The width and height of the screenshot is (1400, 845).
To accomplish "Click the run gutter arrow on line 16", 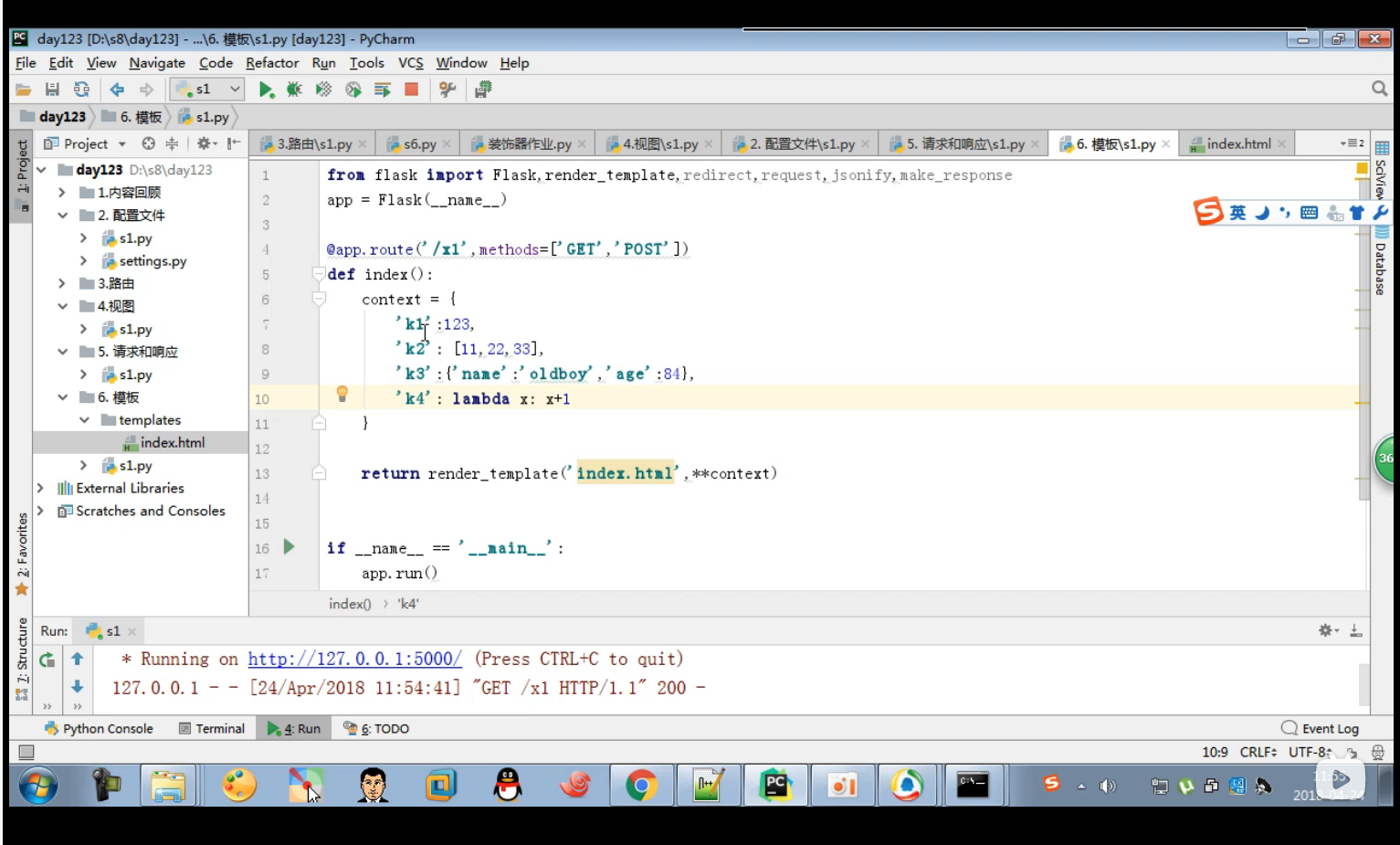I will pyautogui.click(x=289, y=547).
